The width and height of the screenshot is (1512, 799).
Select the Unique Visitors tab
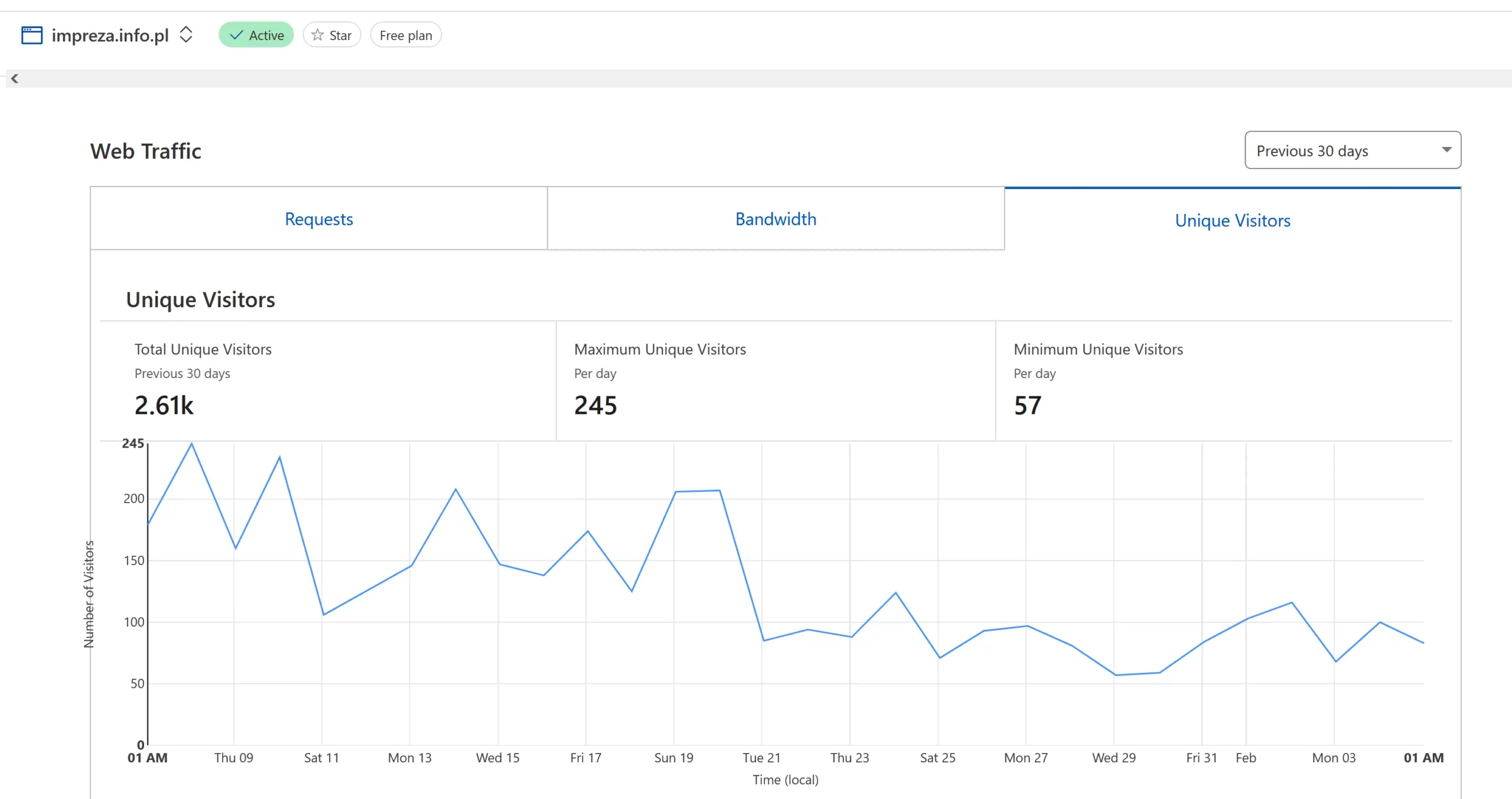pyautogui.click(x=1233, y=220)
